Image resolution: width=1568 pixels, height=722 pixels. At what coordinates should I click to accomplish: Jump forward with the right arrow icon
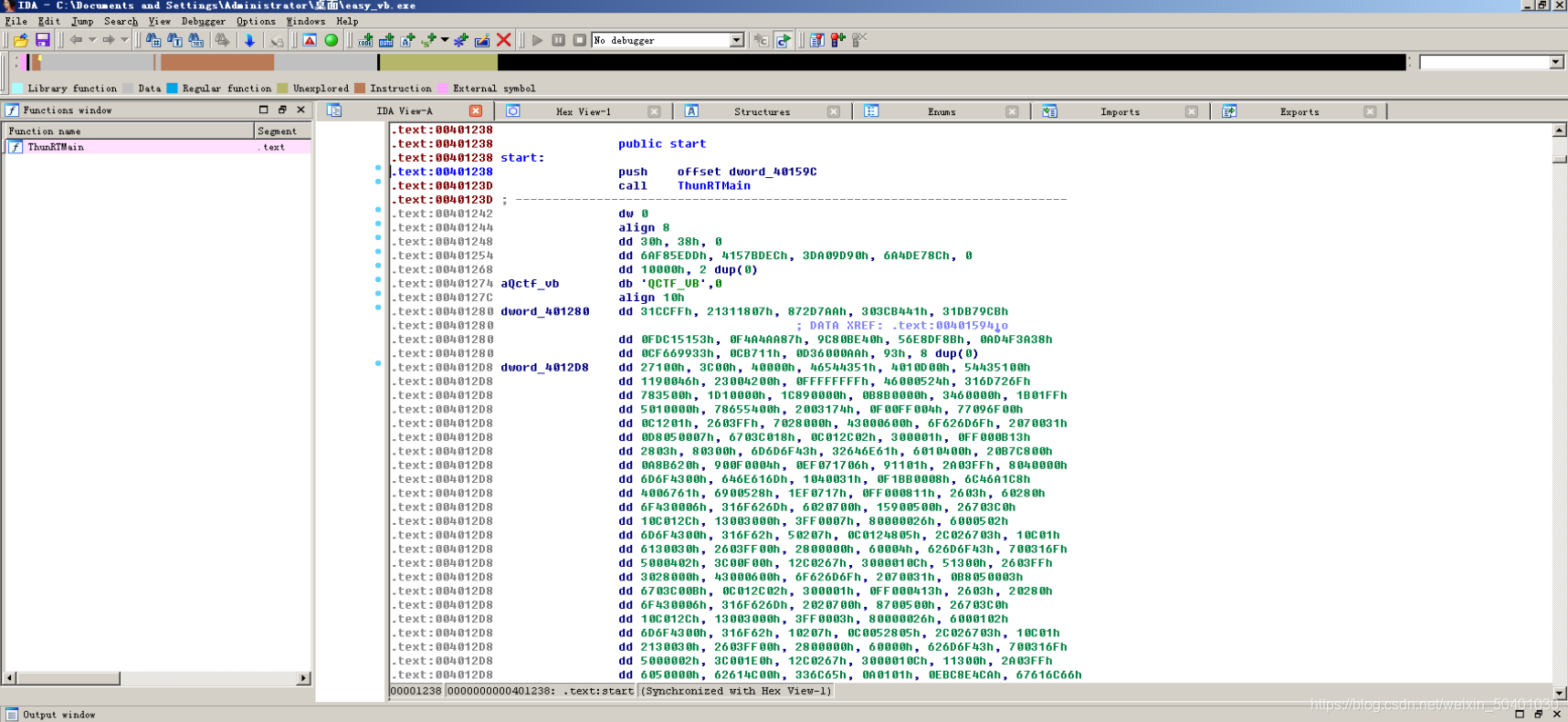[x=109, y=40]
